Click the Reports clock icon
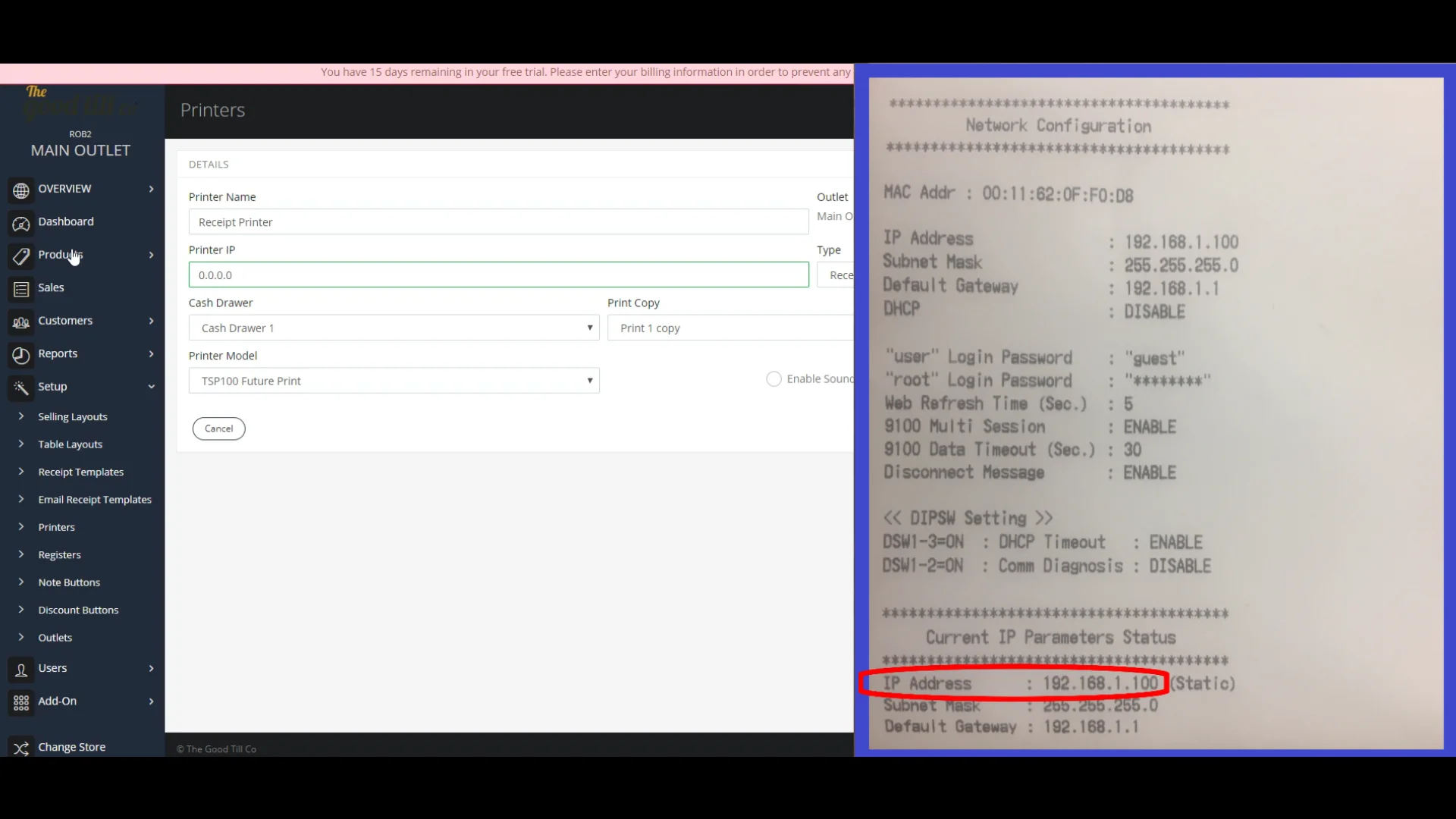The height and width of the screenshot is (819, 1456). 20,354
